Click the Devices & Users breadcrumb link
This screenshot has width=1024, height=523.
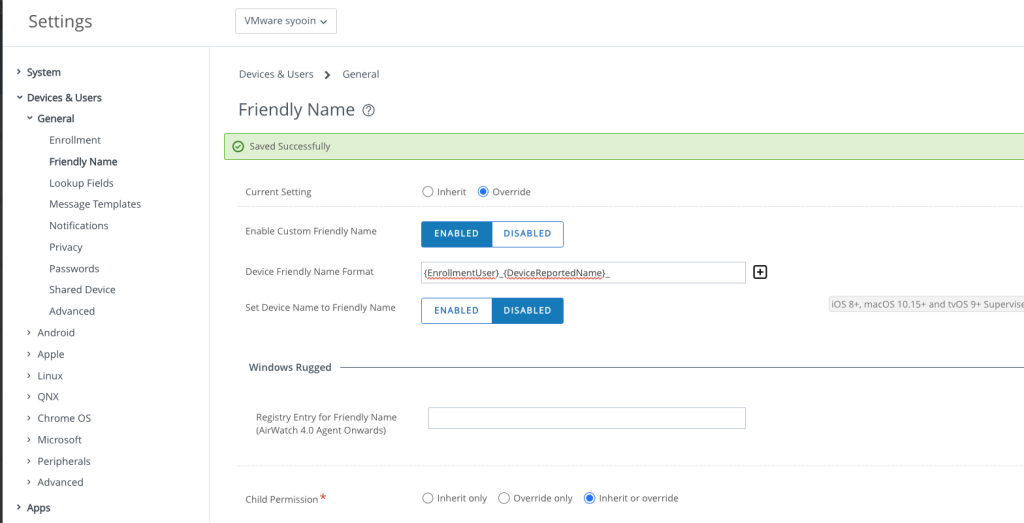(276, 74)
